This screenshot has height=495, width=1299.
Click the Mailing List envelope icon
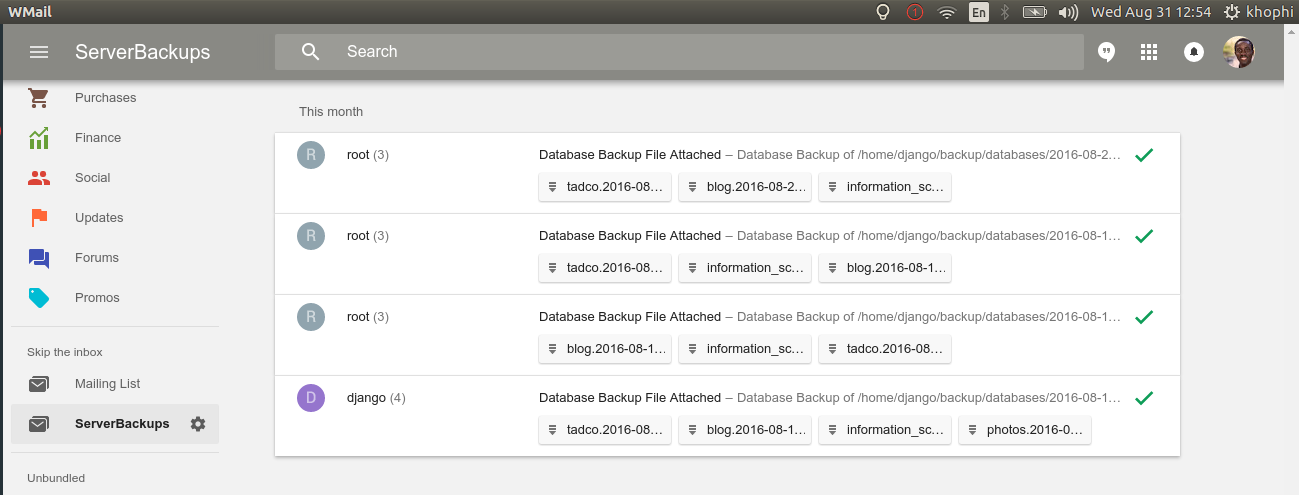tap(39, 384)
